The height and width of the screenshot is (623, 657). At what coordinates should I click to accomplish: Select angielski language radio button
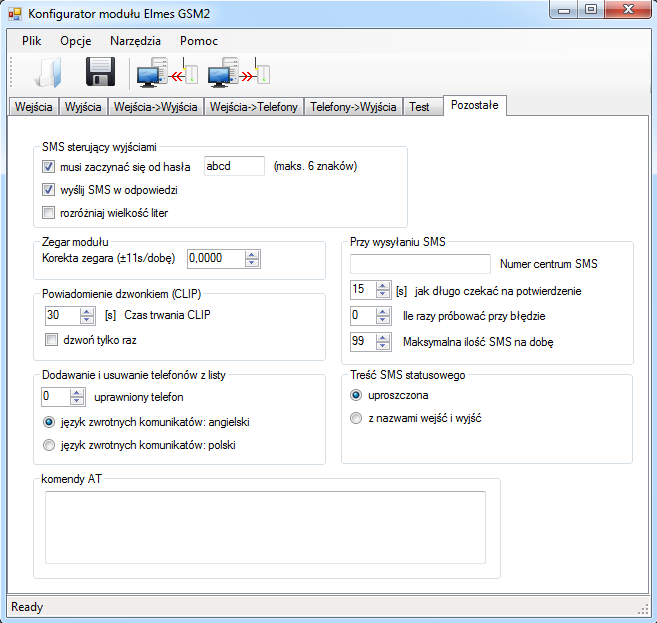point(49,422)
